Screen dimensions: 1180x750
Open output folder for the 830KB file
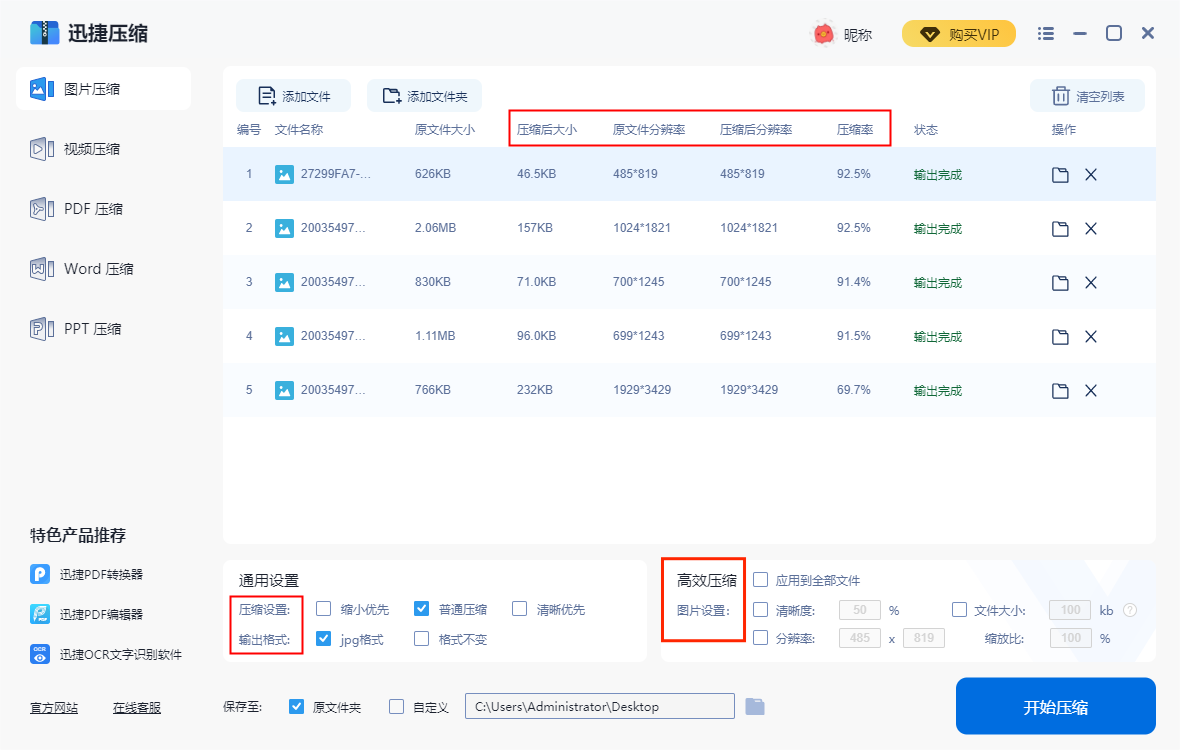point(1060,283)
